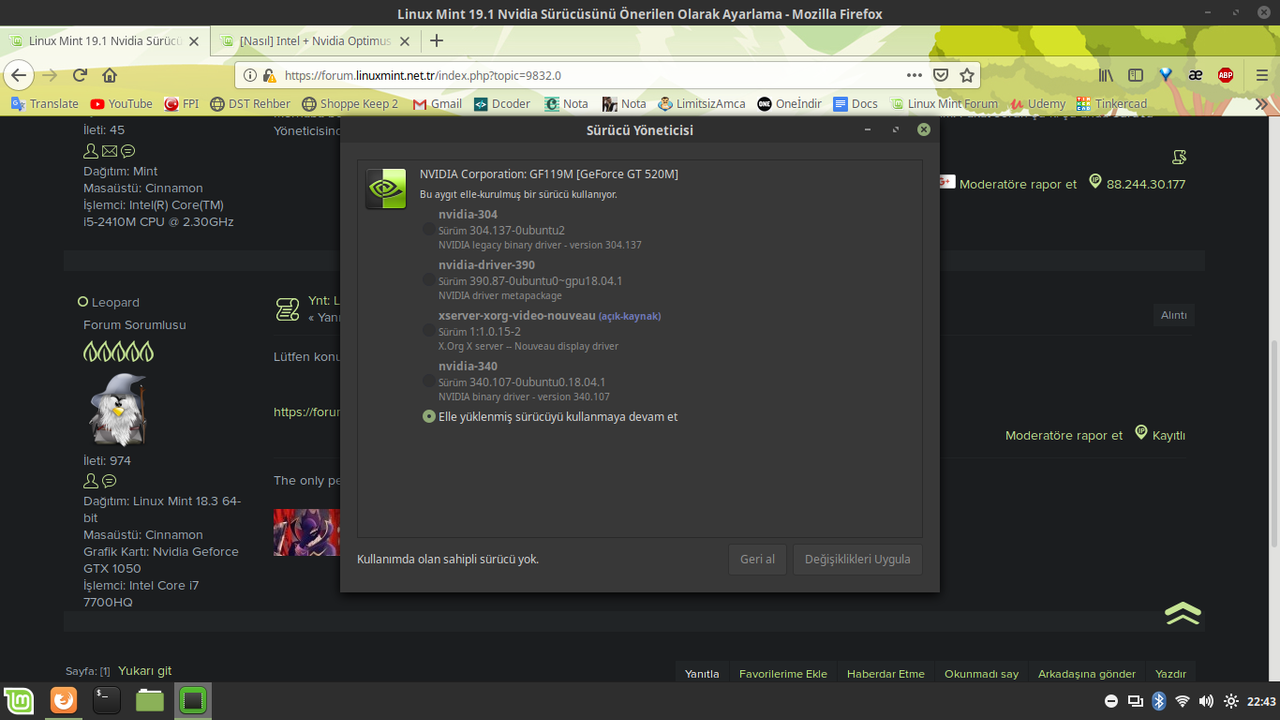Click the email icon under İleti: 45
1280x720 pixels.
pyautogui.click(x=109, y=151)
